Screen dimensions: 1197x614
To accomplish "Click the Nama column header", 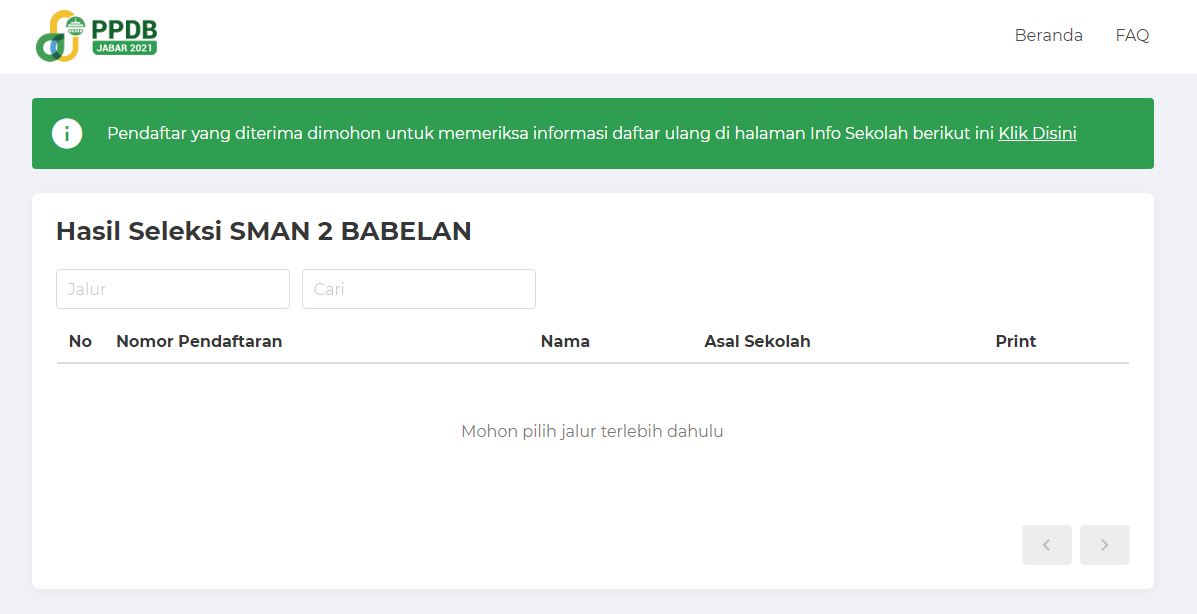I will [x=565, y=341].
